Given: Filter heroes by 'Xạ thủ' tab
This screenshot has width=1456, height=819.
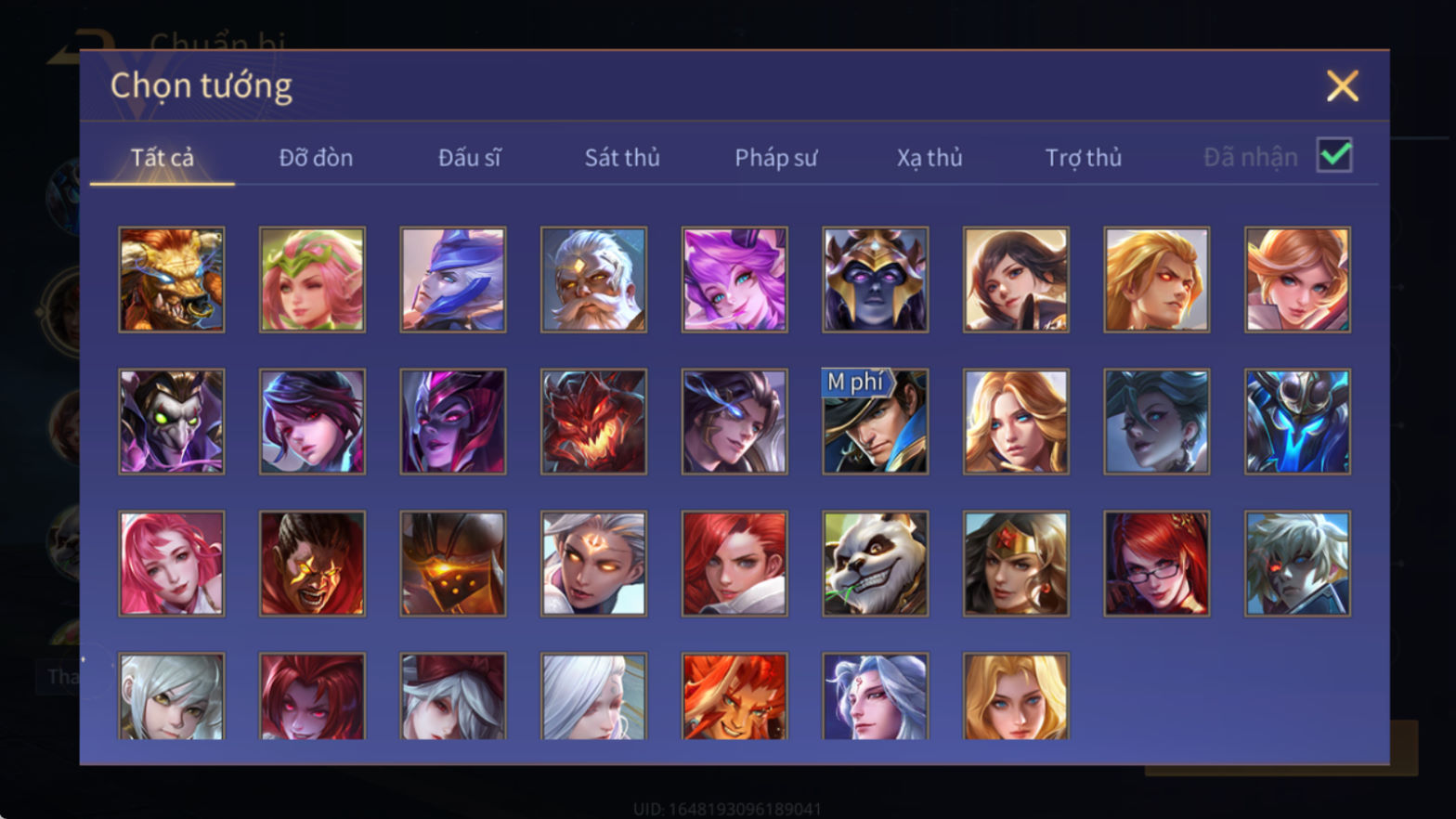Looking at the screenshot, I should coord(929,158).
